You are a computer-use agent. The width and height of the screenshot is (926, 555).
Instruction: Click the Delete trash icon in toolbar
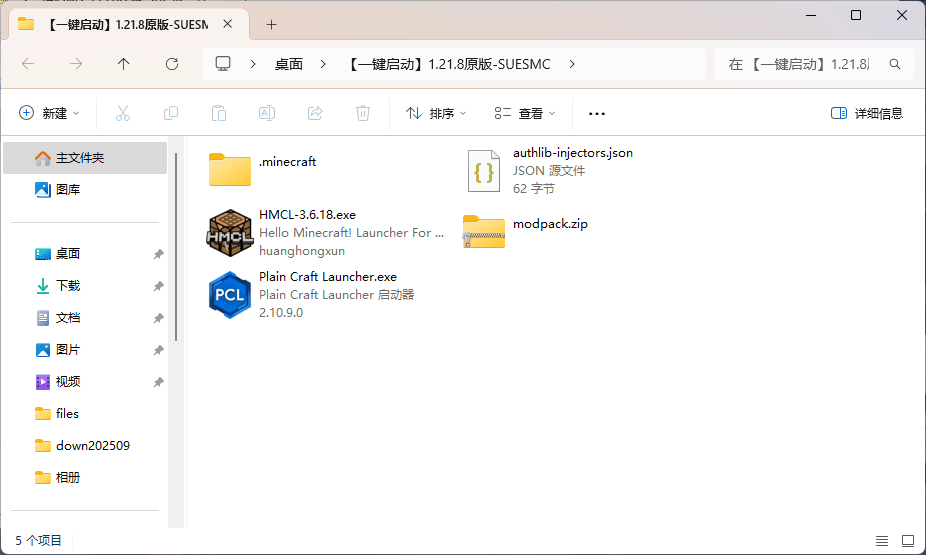click(x=364, y=113)
